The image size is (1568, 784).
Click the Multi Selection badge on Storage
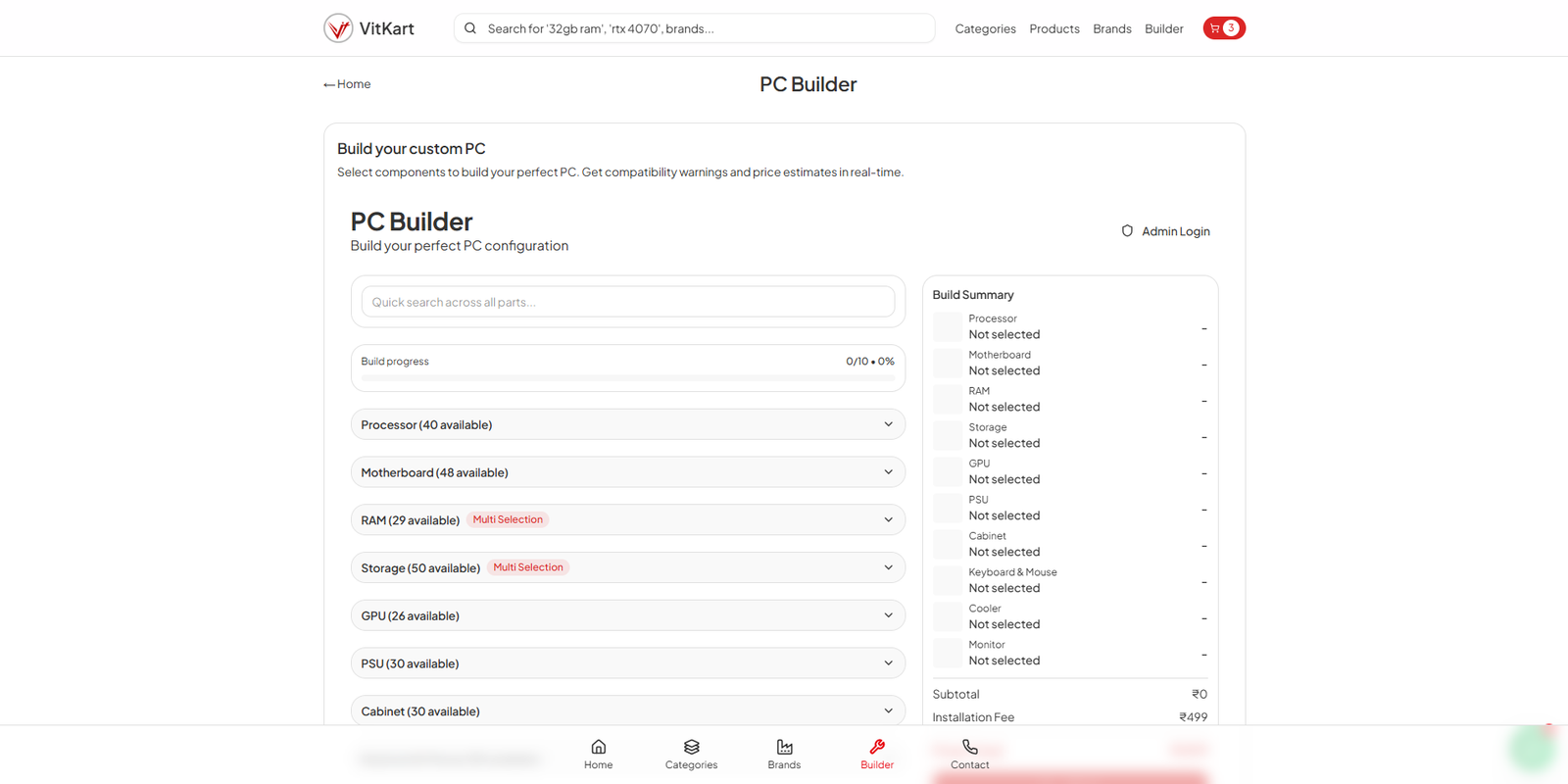528,567
